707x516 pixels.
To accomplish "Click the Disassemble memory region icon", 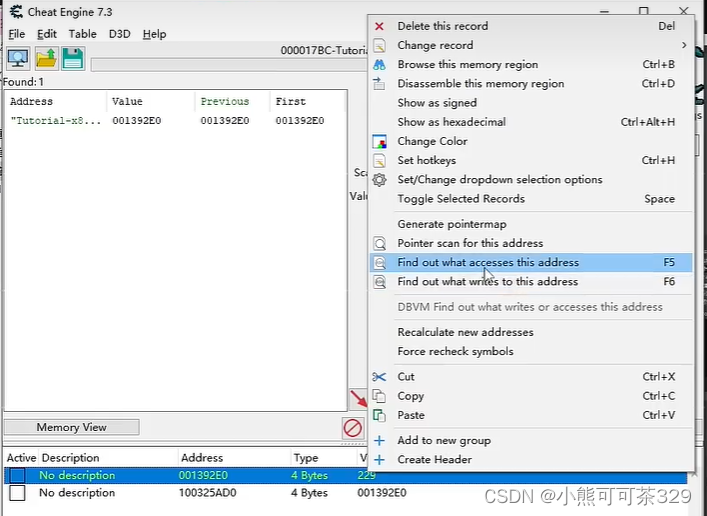I will coord(379,84).
